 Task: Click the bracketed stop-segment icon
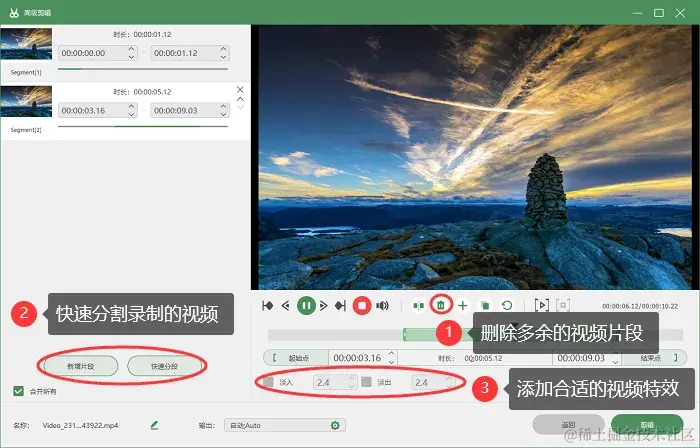[x=563, y=305]
